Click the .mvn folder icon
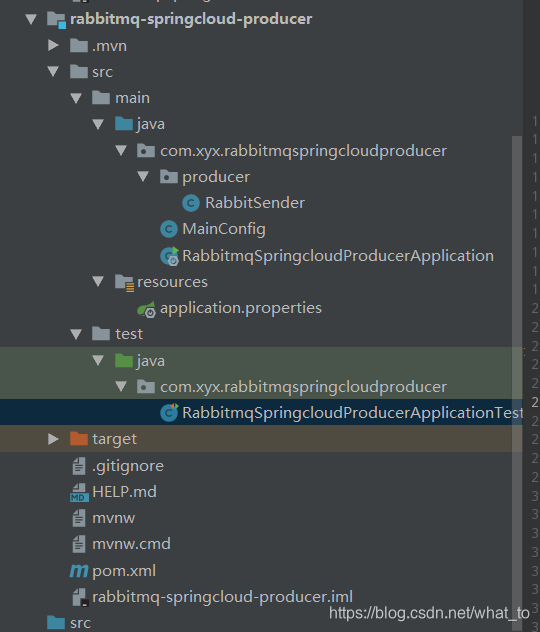This screenshot has width=540, height=632. coord(79,46)
